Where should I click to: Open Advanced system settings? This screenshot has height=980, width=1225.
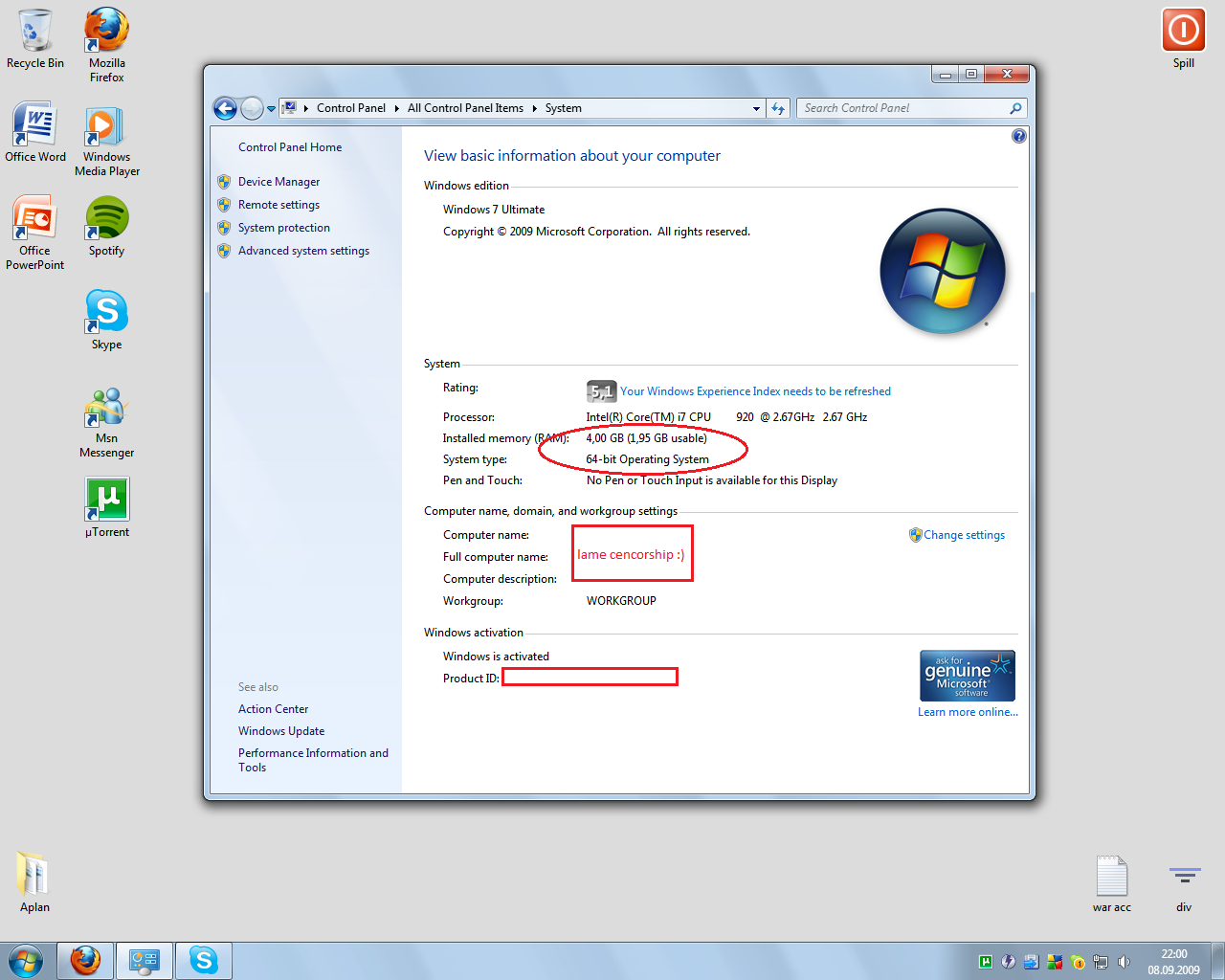pos(303,251)
